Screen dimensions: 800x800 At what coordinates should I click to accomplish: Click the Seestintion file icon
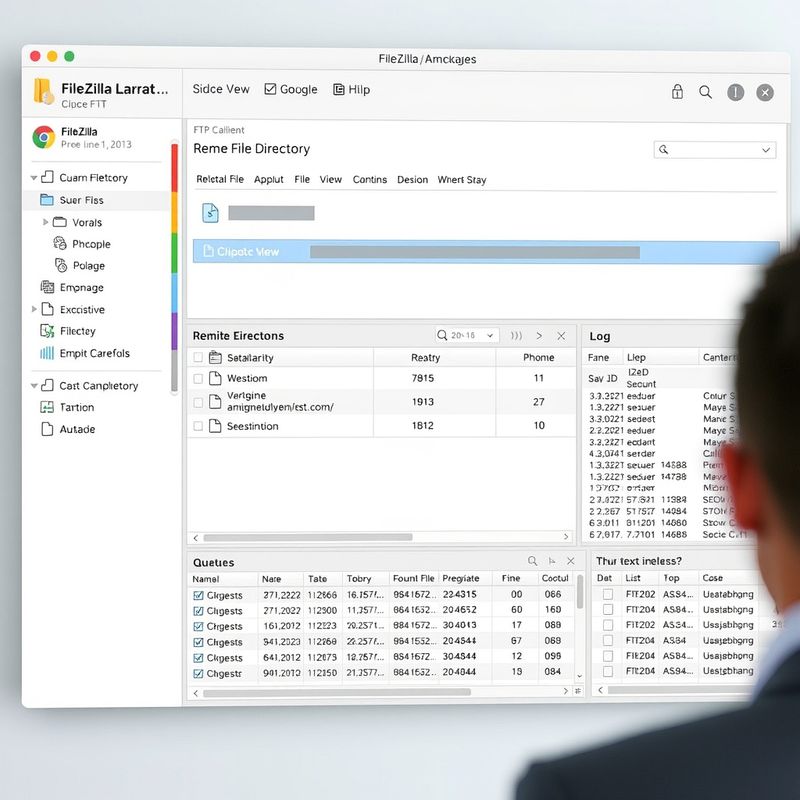click(215, 426)
